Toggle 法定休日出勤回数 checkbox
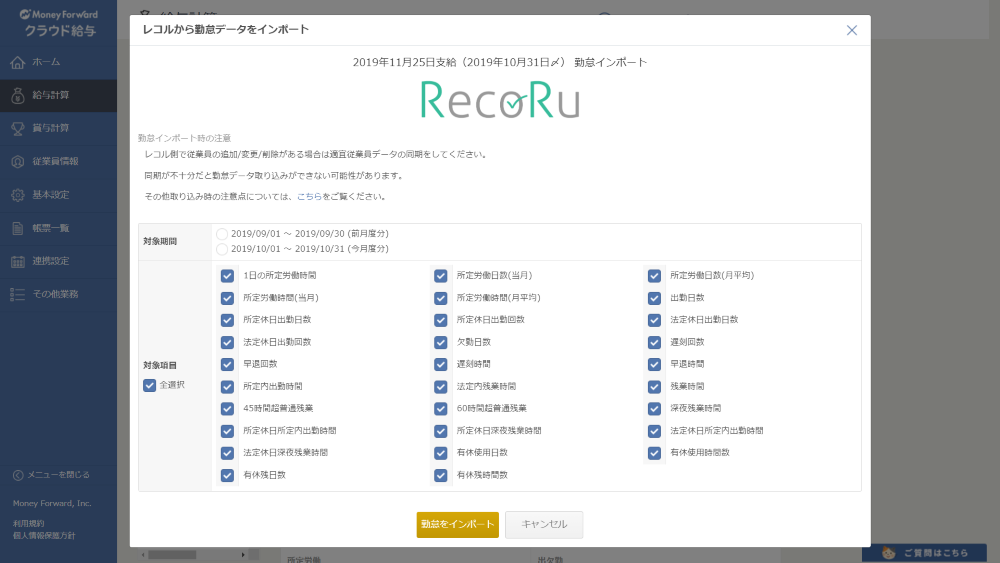 tap(227, 342)
